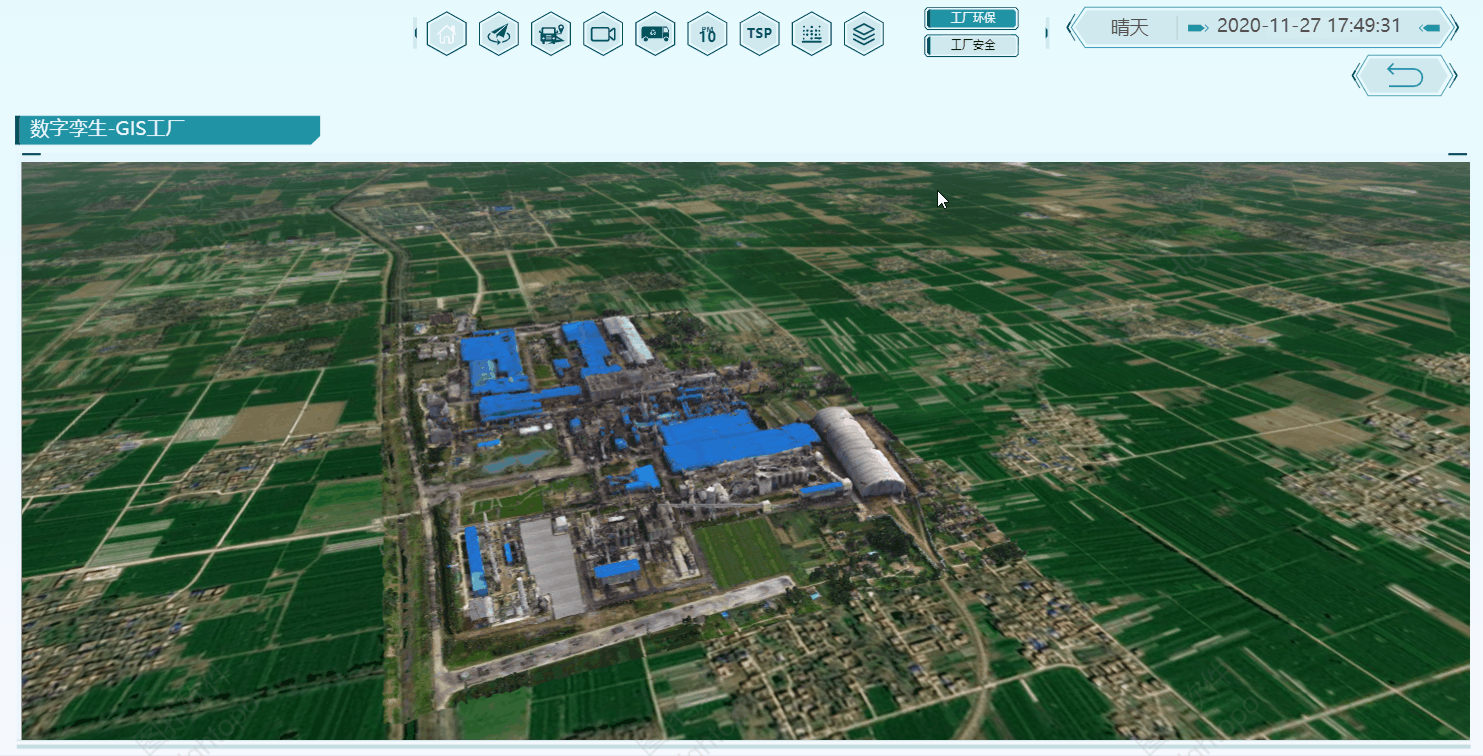The image size is (1483, 756).
Task: Select the vehicle location tracking icon
Action: 551,34
